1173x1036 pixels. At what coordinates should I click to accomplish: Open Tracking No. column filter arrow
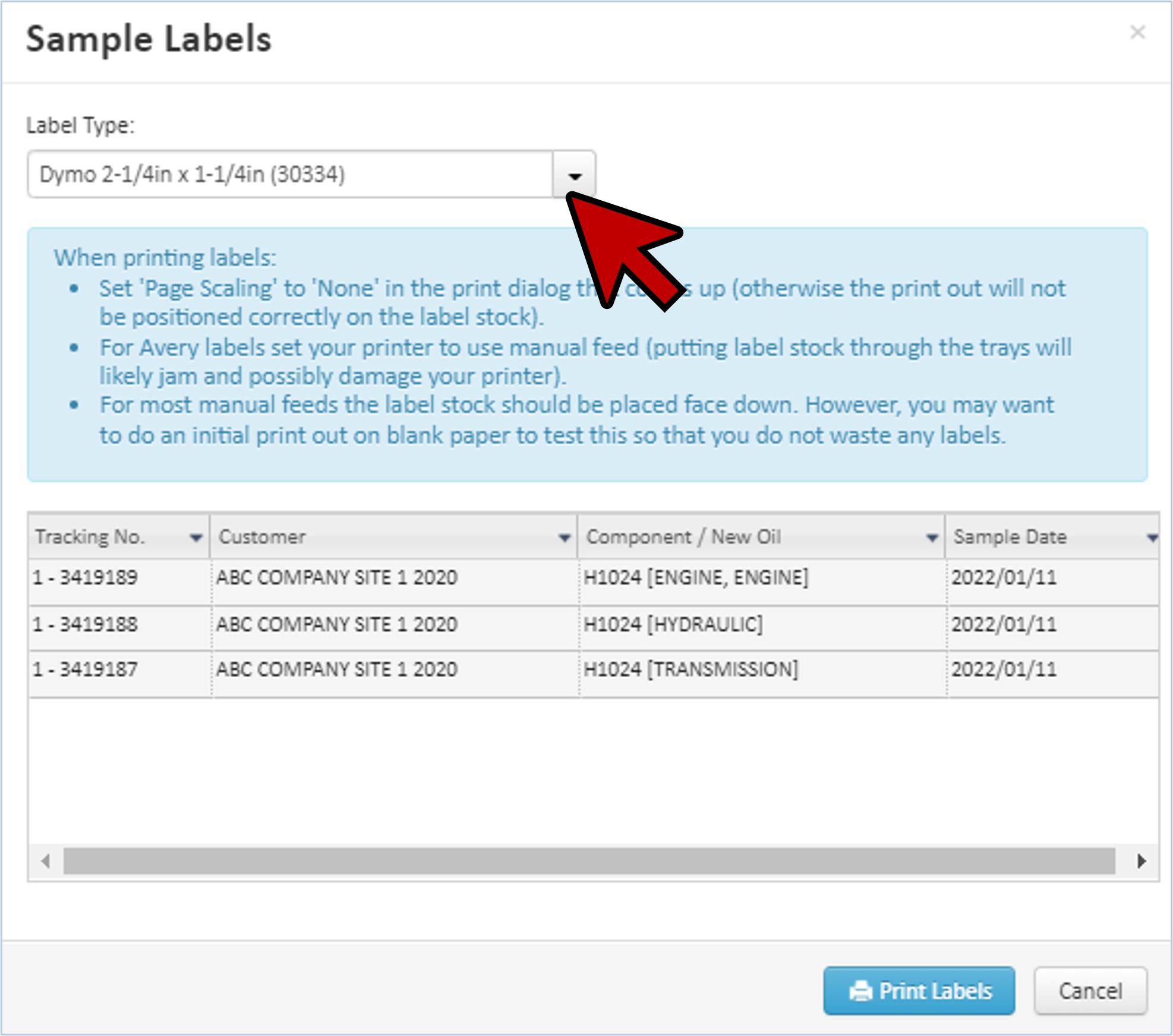tap(195, 538)
